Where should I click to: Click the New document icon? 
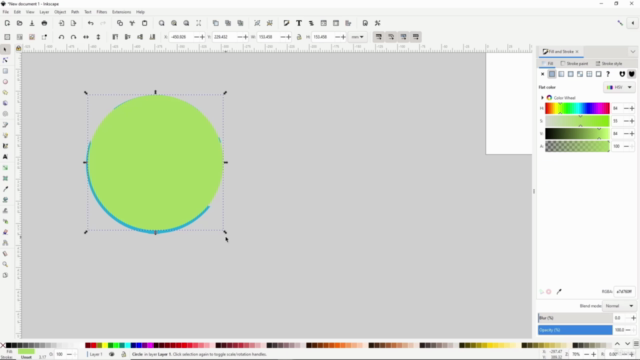click(x=7, y=23)
